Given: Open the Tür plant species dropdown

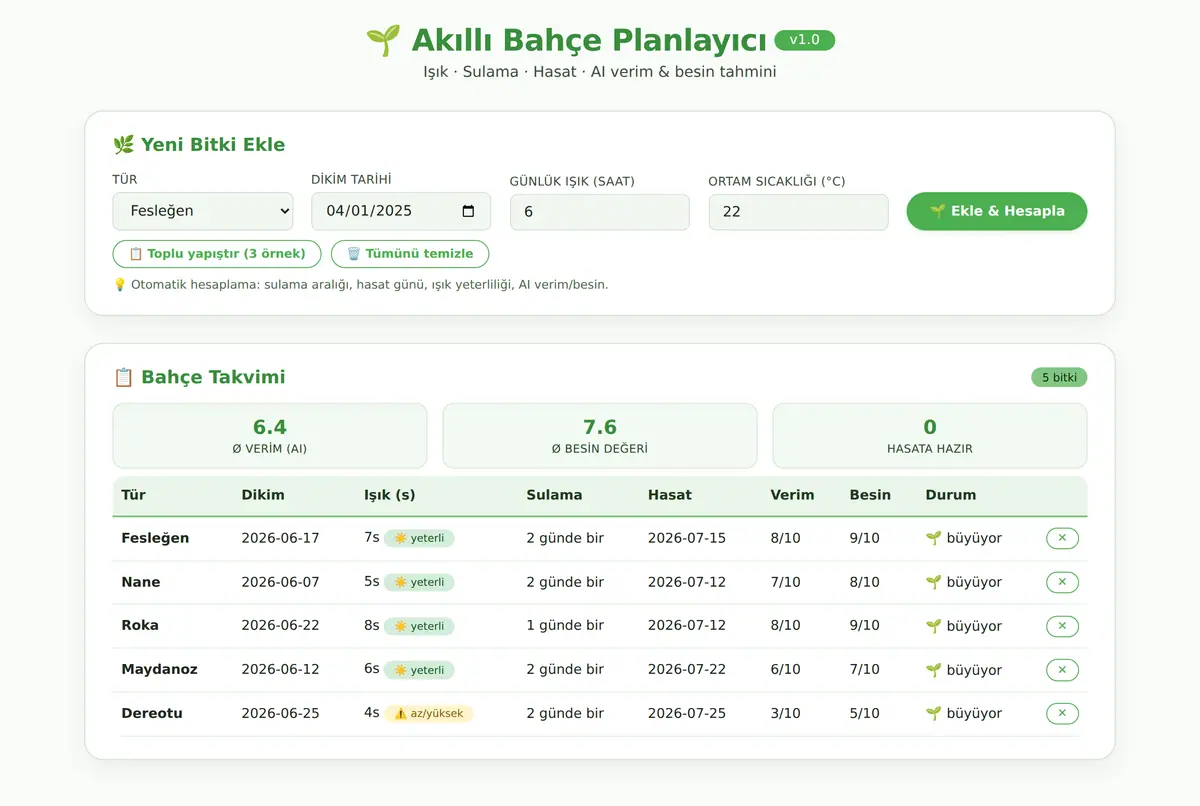Looking at the screenshot, I should point(203,211).
